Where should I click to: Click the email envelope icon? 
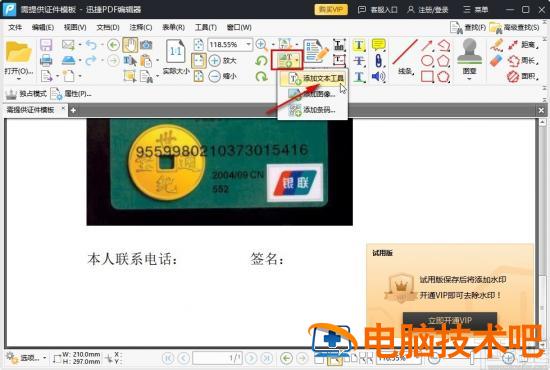pyautogui.click(x=68, y=45)
